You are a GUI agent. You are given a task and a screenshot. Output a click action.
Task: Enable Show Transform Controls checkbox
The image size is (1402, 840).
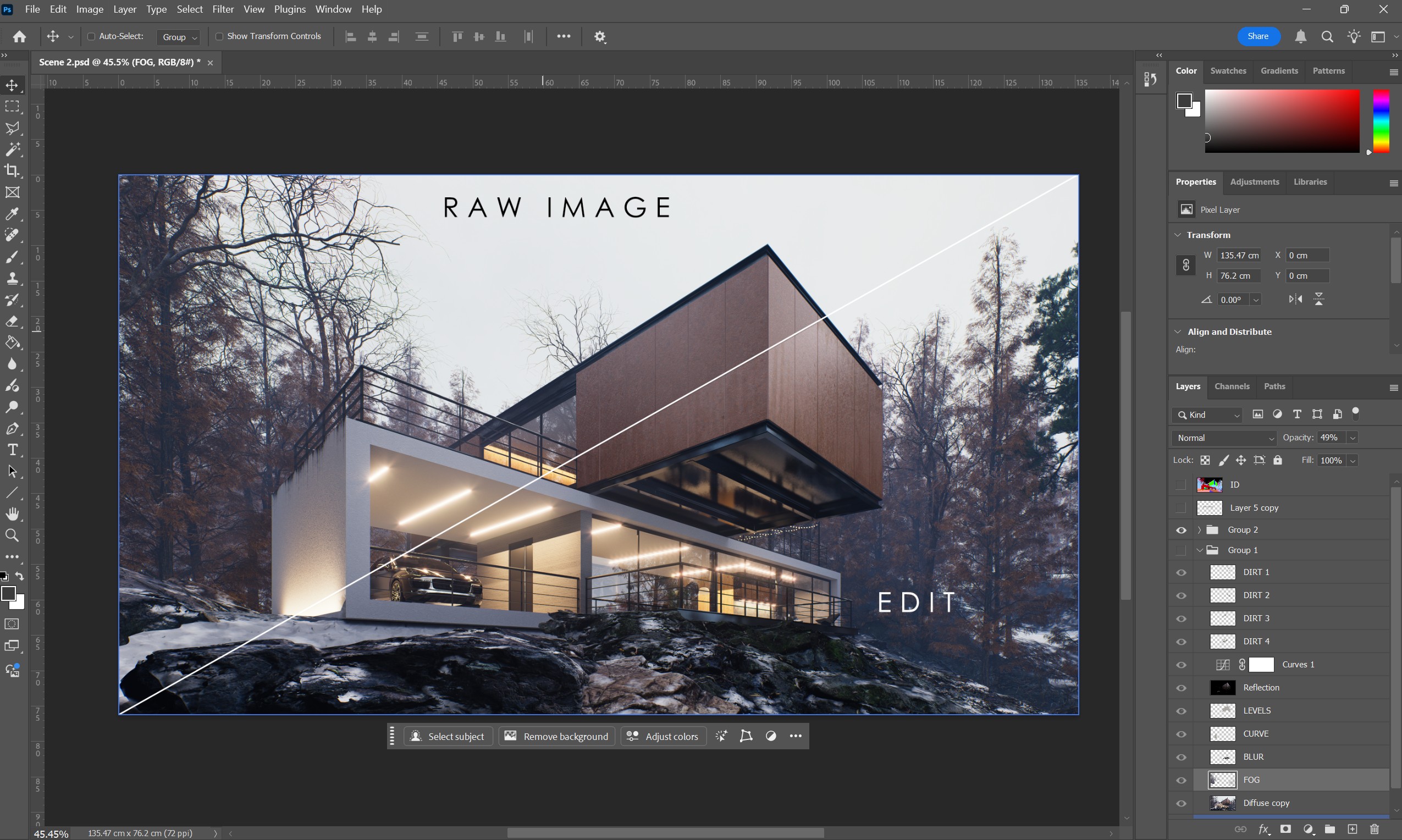pyautogui.click(x=219, y=36)
